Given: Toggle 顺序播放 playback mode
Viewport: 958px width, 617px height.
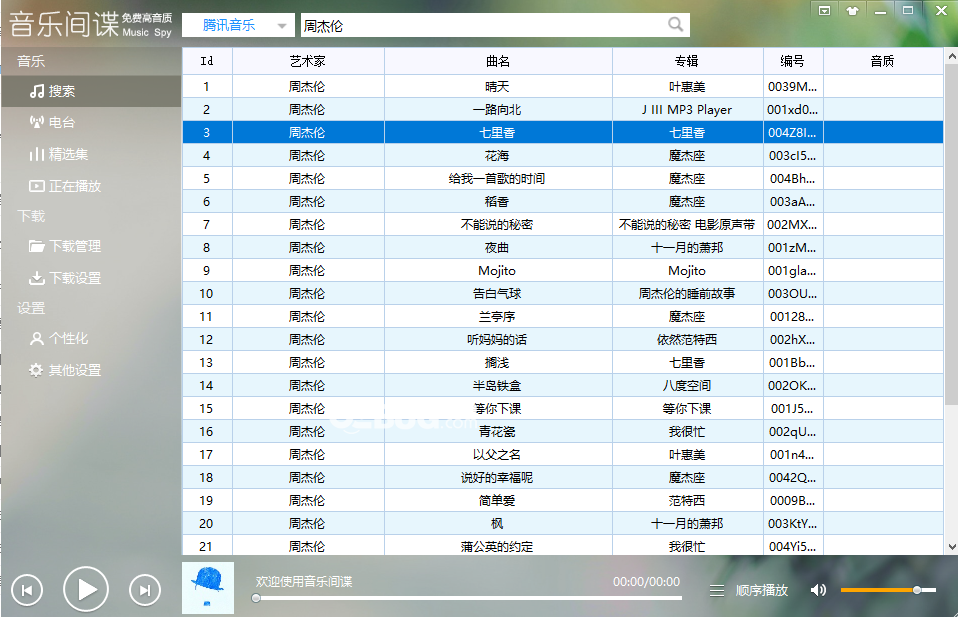Looking at the screenshot, I should point(761,591).
